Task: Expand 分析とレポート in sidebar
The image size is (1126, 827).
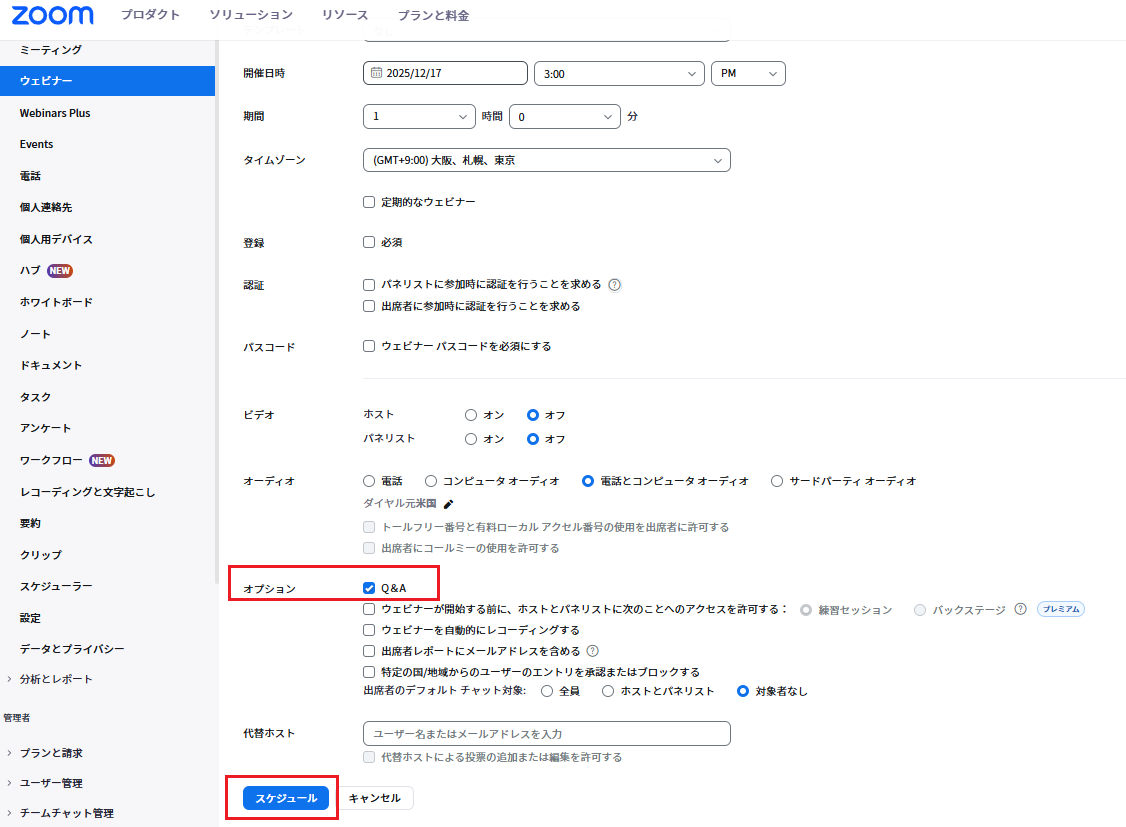Action: point(56,679)
